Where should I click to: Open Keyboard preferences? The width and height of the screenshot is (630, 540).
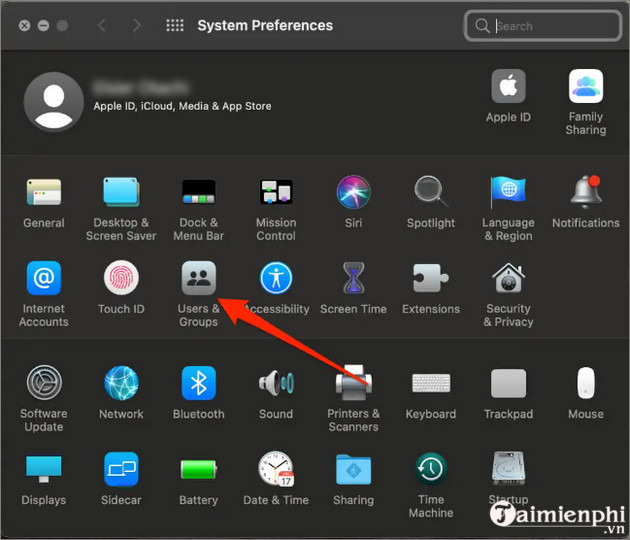click(x=431, y=383)
